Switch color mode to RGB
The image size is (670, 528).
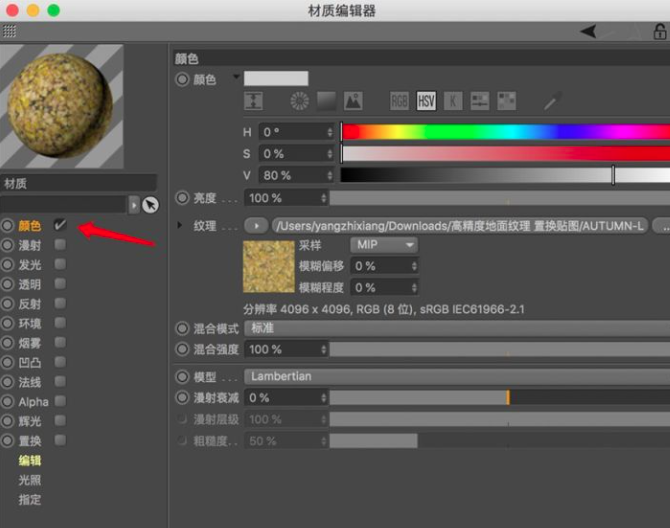400,101
